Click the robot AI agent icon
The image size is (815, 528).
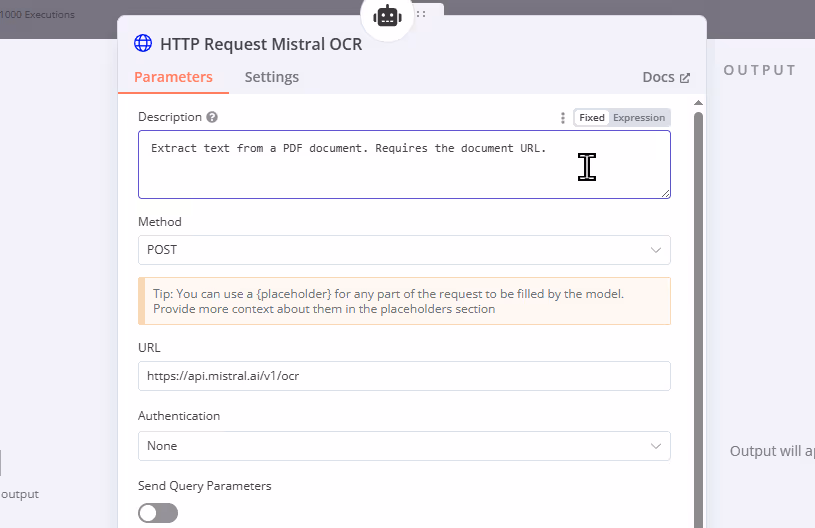(387, 17)
